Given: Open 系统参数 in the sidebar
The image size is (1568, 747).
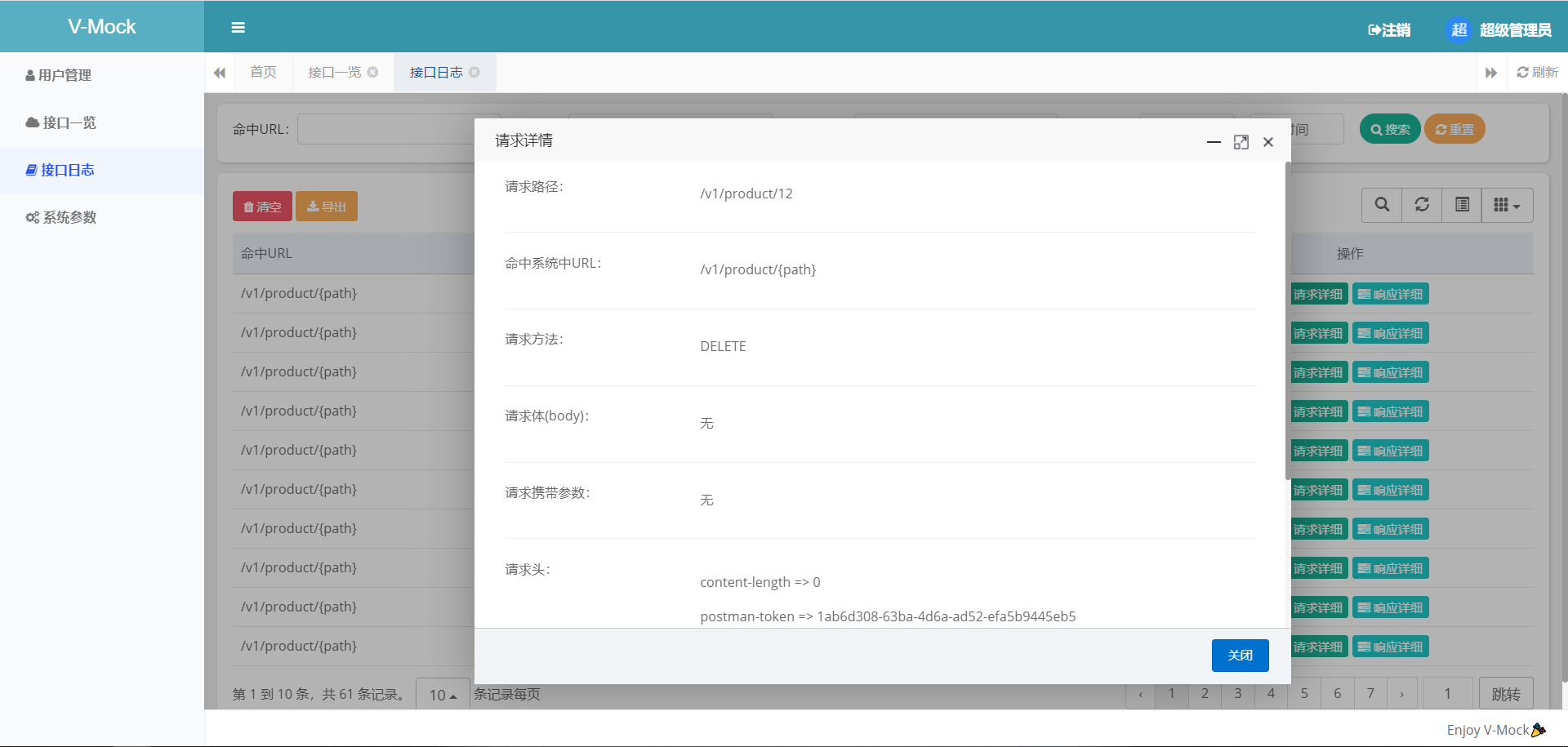Looking at the screenshot, I should [61, 217].
